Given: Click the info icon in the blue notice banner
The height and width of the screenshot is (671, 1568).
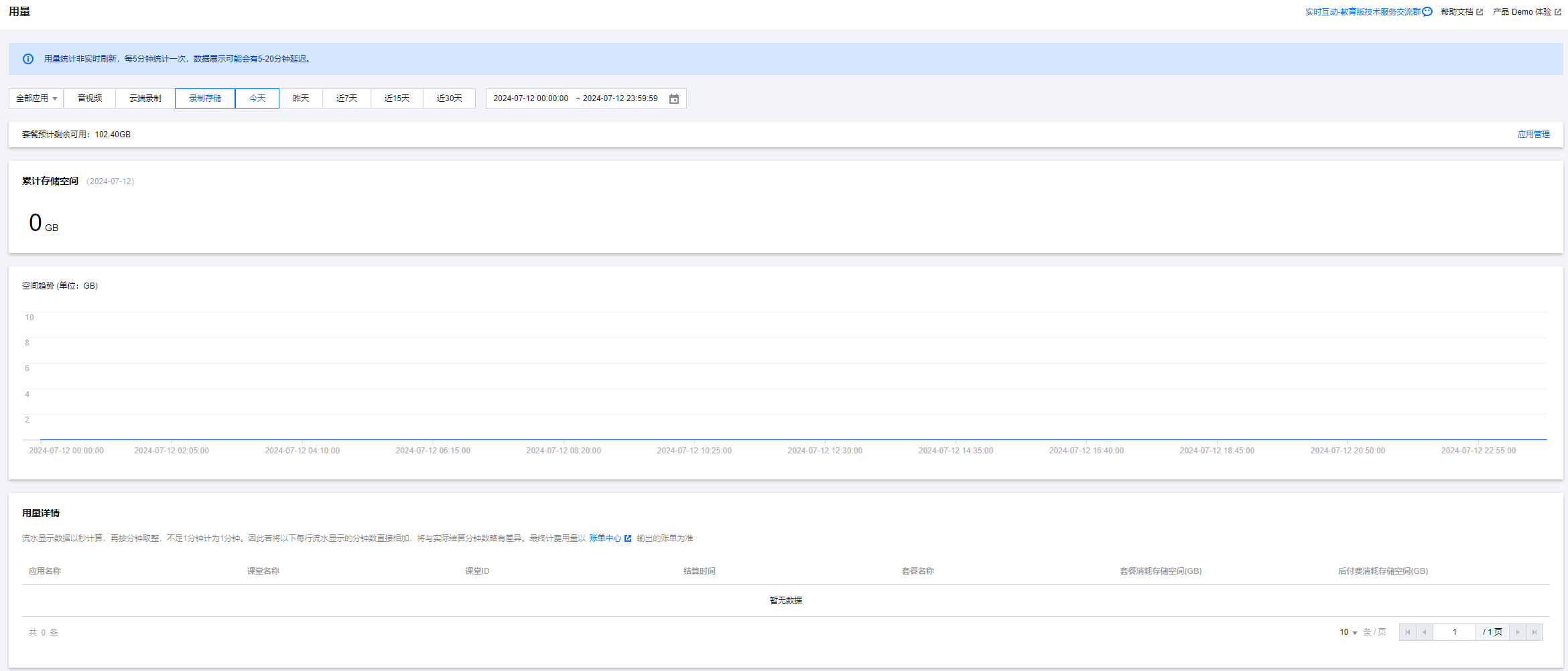Looking at the screenshot, I should (28, 59).
